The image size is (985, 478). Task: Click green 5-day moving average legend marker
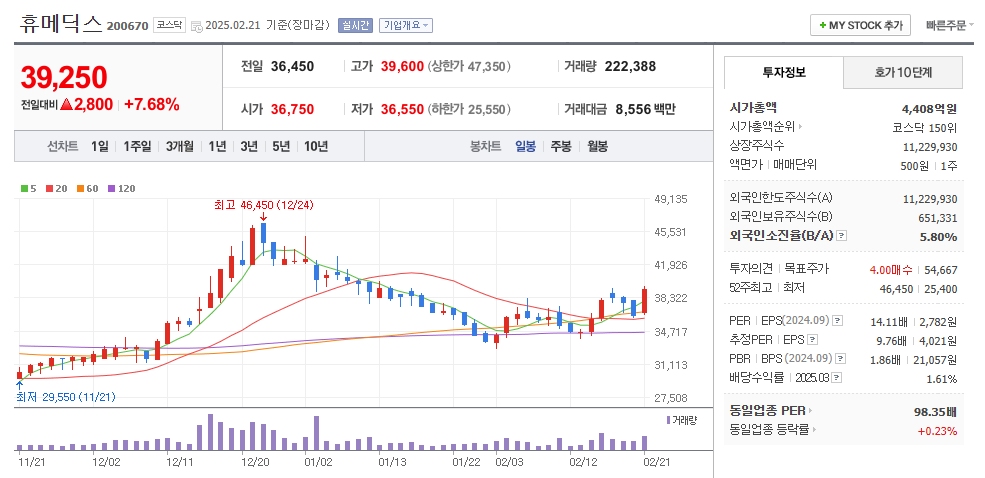(24, 188)
